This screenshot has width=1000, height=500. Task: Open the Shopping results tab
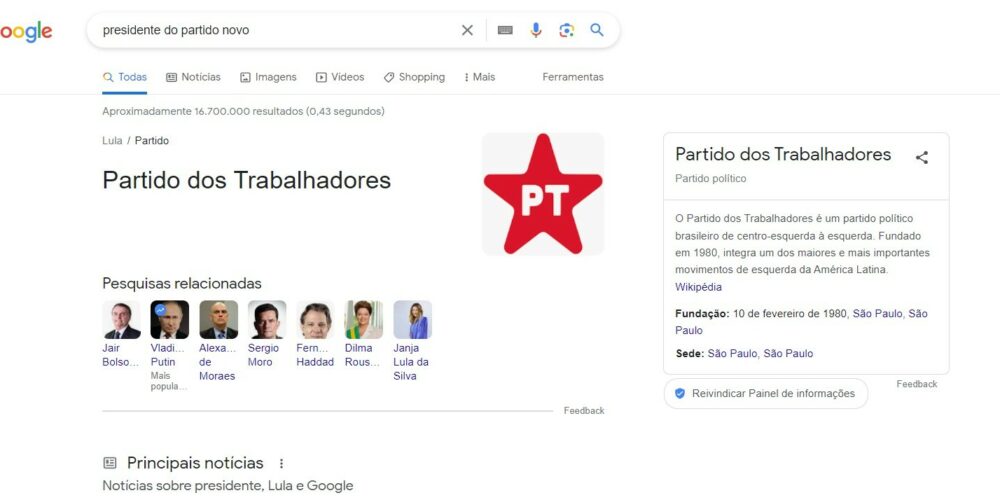pyautogui.click(x=414, y=77)
